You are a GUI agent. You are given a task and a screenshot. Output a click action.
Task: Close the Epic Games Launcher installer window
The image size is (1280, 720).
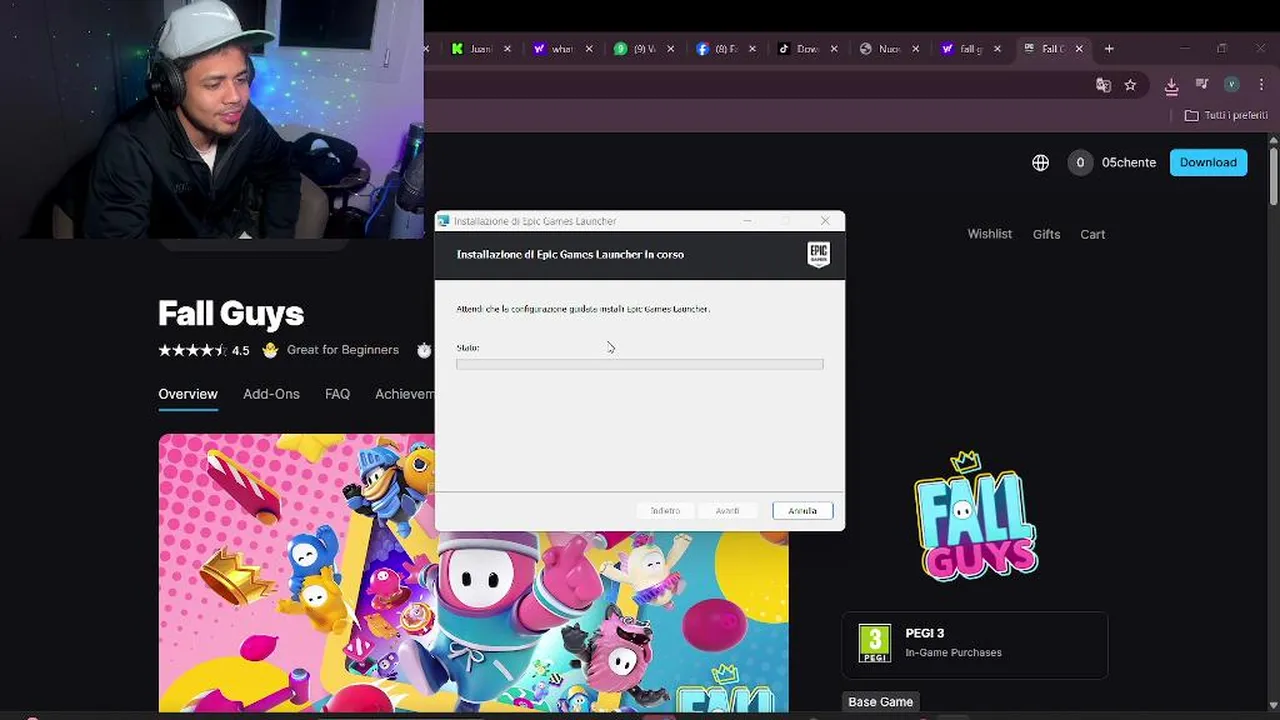(x=825, y=221)
